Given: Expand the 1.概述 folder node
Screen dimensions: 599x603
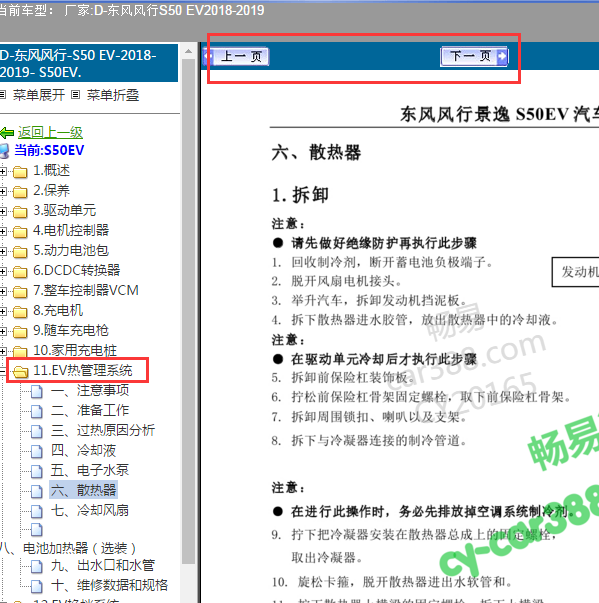Looking at the screenshot, I should point(3,172).
